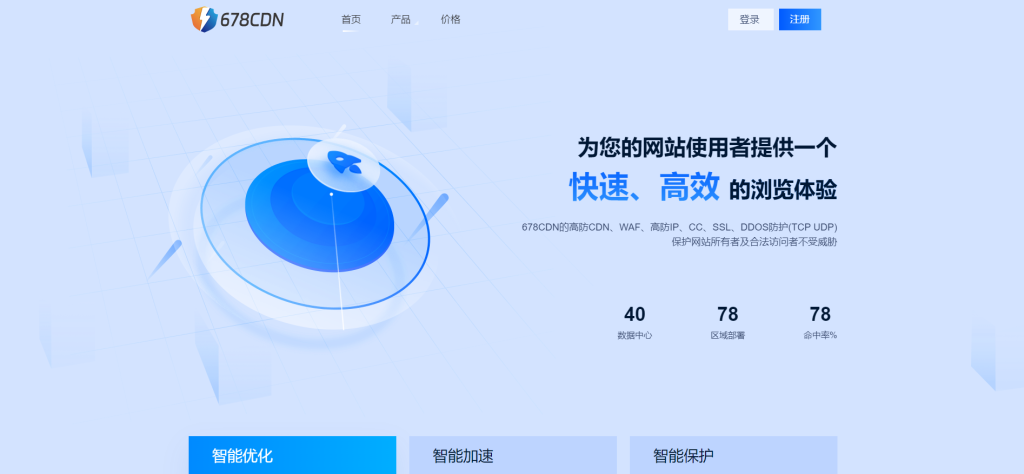
Task: Click the 40 数据中心 statistic
Action: (634, 322)
